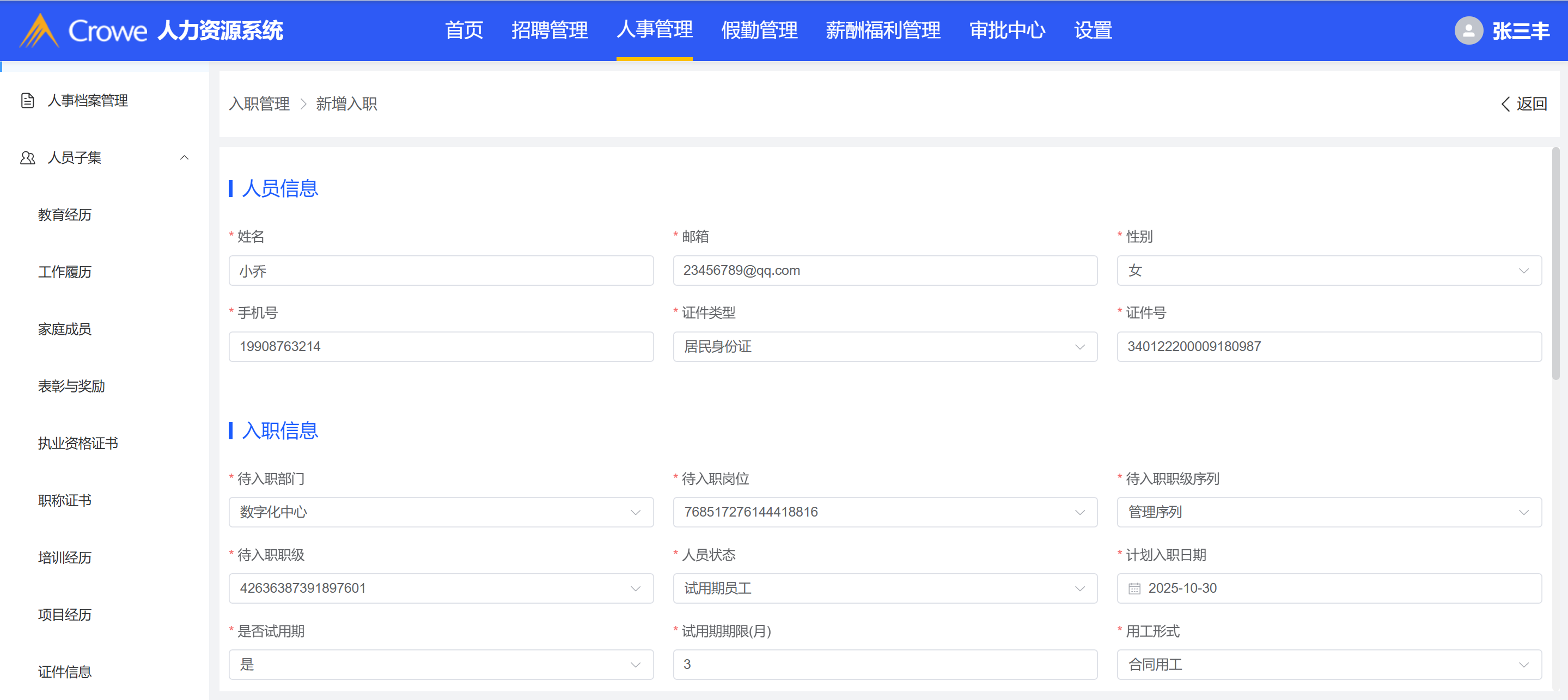Expand the 待入职部门 dropdown

[441, 512]
